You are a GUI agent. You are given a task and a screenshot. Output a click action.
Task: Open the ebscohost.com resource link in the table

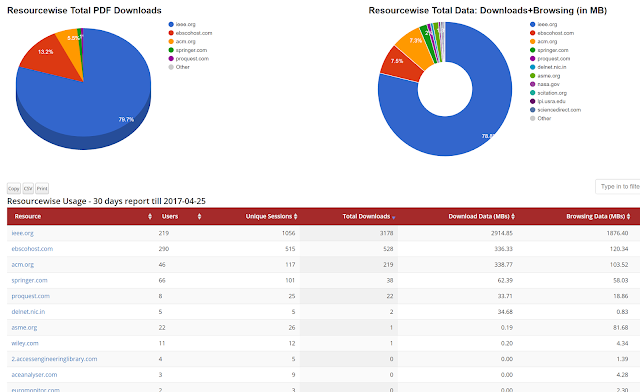32,249
